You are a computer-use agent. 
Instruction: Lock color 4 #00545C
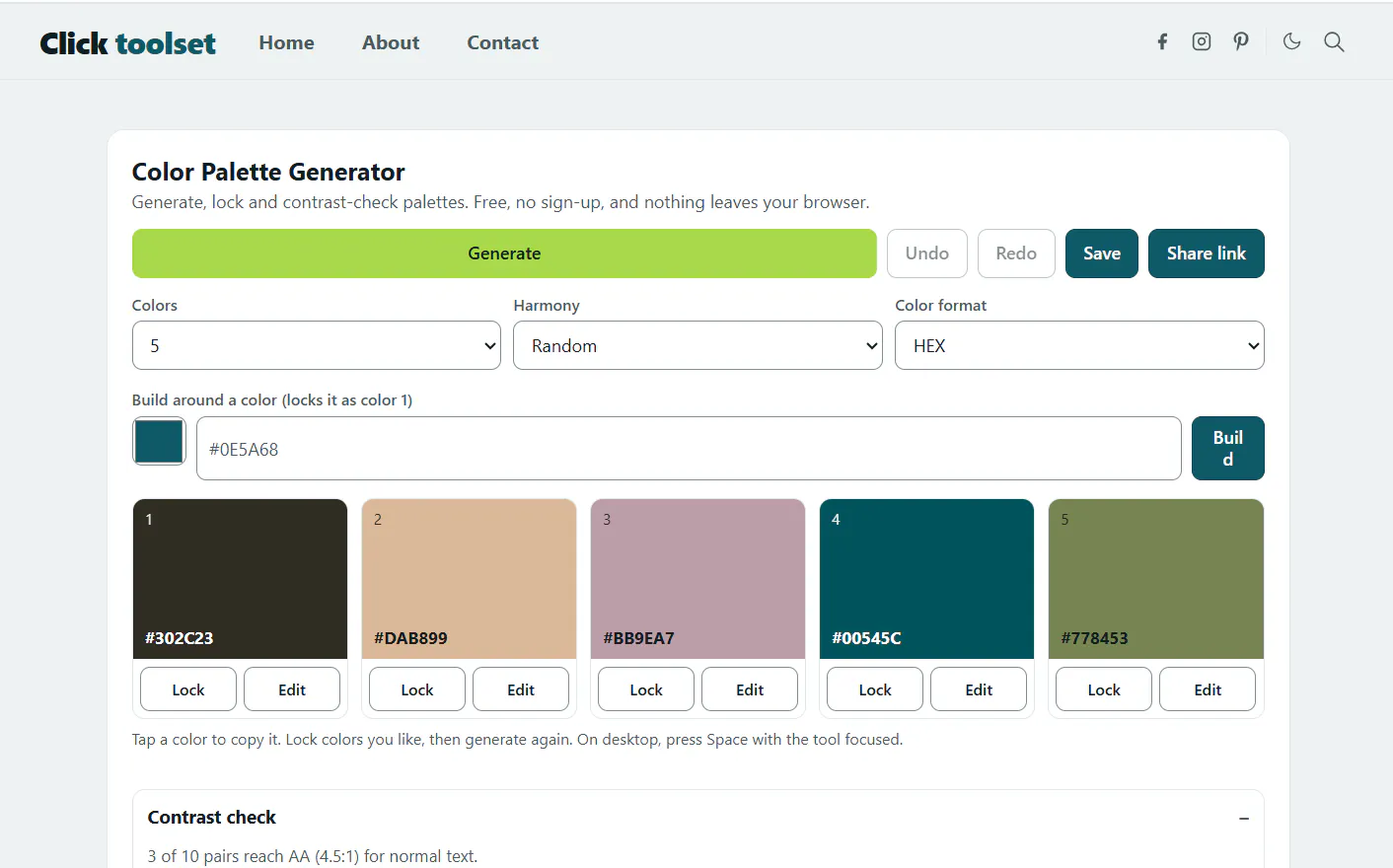875,689
